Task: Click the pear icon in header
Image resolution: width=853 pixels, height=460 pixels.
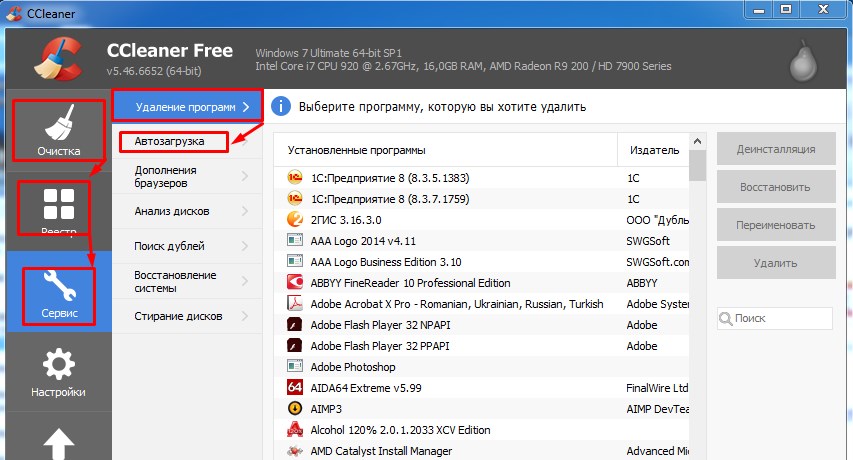Action: pos(802,63)
